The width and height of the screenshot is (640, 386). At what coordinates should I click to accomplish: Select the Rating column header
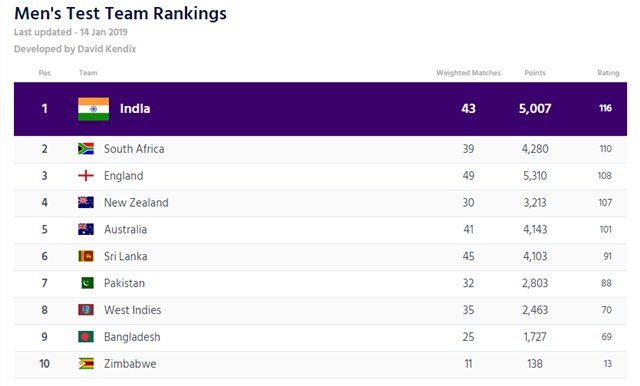[x=608, y=73]
